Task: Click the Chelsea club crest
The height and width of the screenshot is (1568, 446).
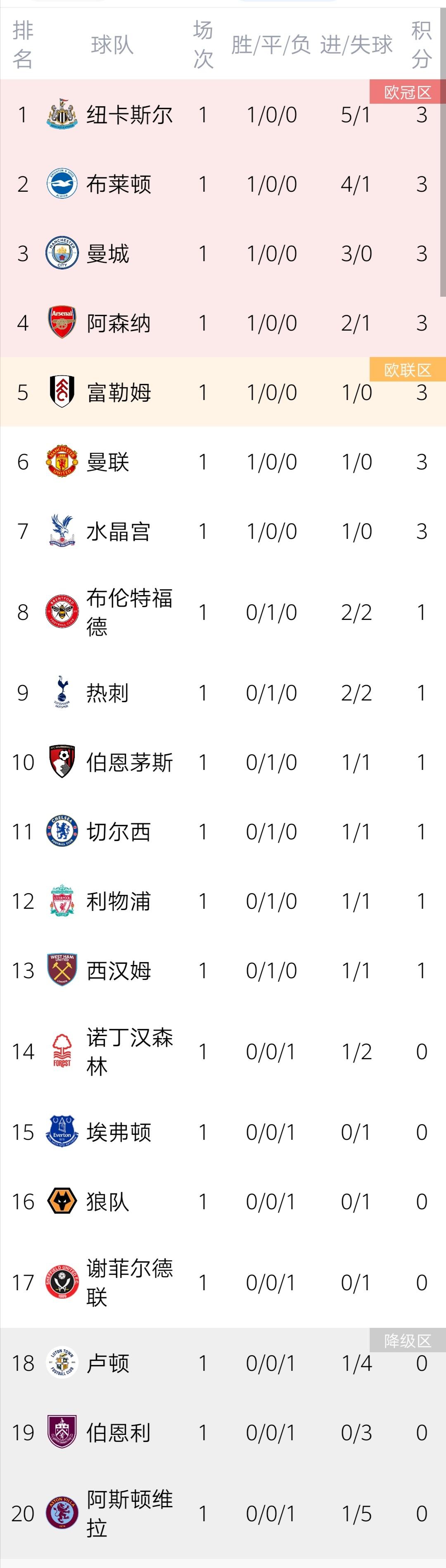Action: coord(62,832)
